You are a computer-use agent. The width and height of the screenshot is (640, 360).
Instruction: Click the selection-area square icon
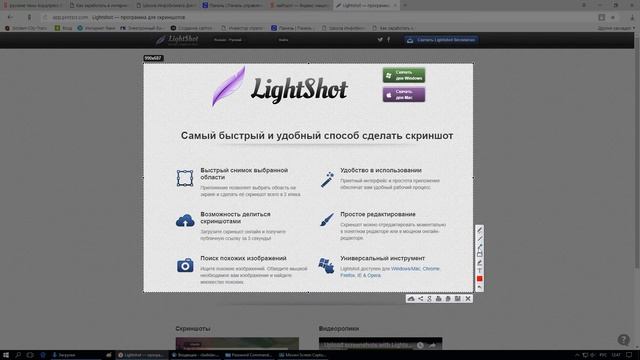[x=185, y=178]
